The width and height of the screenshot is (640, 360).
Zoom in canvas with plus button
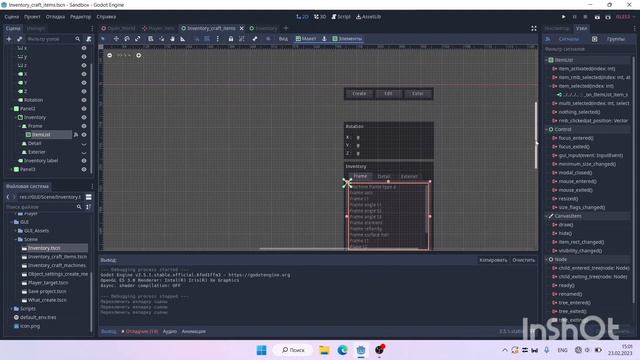pos(138,55)
